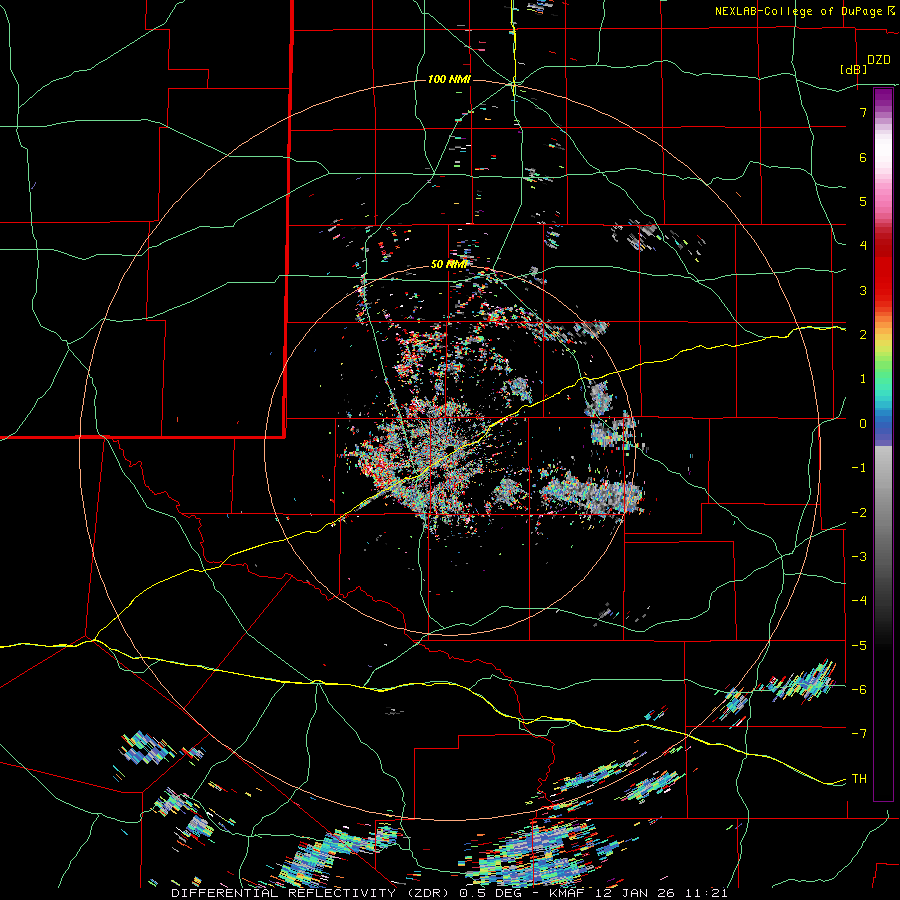Click the -3 value on the dB scale
This screenshot has width=900, height=900.
tap(859, 557)
